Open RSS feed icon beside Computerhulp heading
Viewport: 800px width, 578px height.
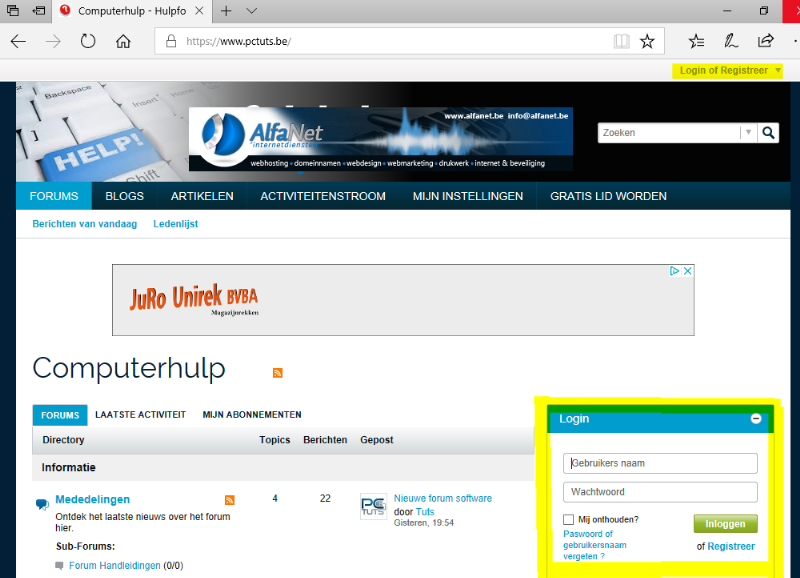pos(278,372)
